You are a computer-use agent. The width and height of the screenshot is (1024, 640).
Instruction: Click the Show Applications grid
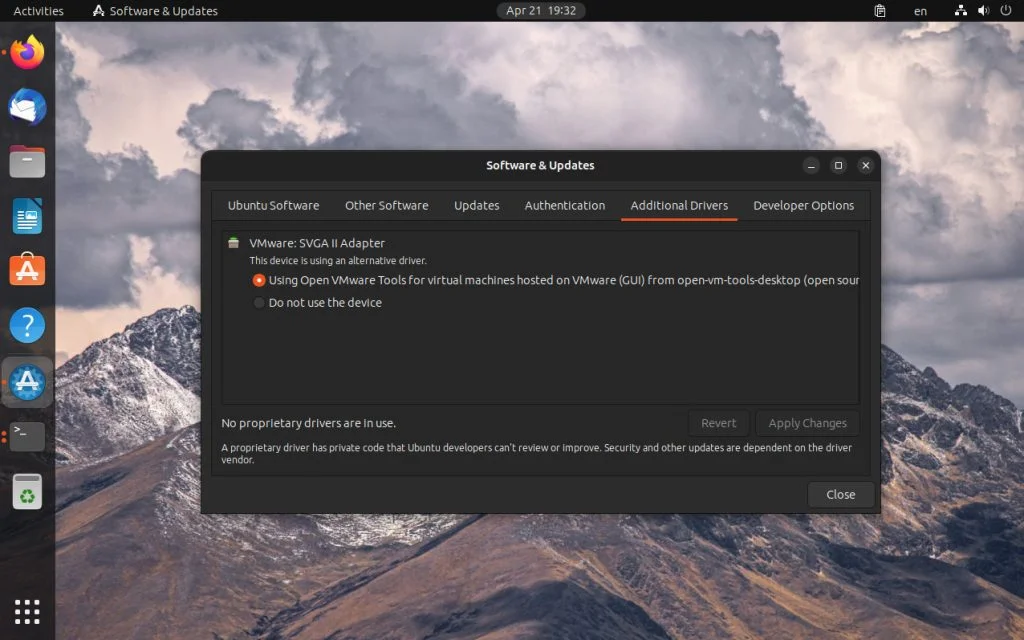(26, 611)
